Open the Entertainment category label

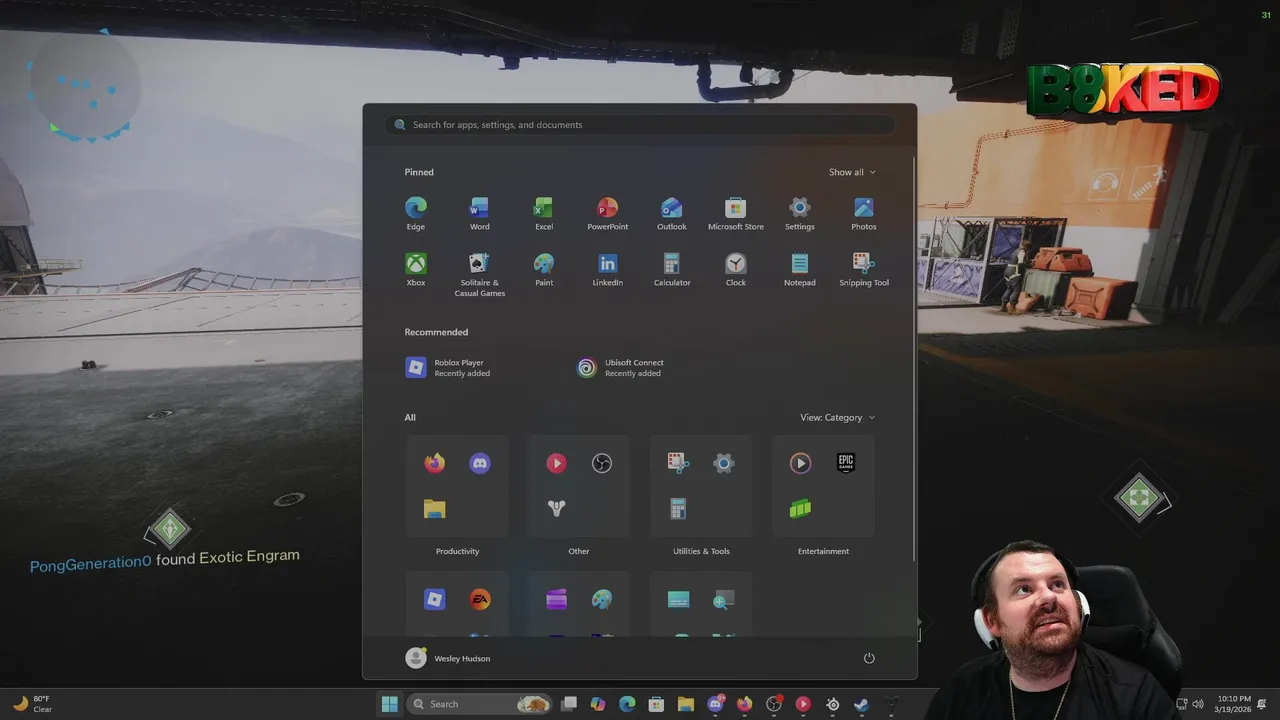[x=823, y=551]
